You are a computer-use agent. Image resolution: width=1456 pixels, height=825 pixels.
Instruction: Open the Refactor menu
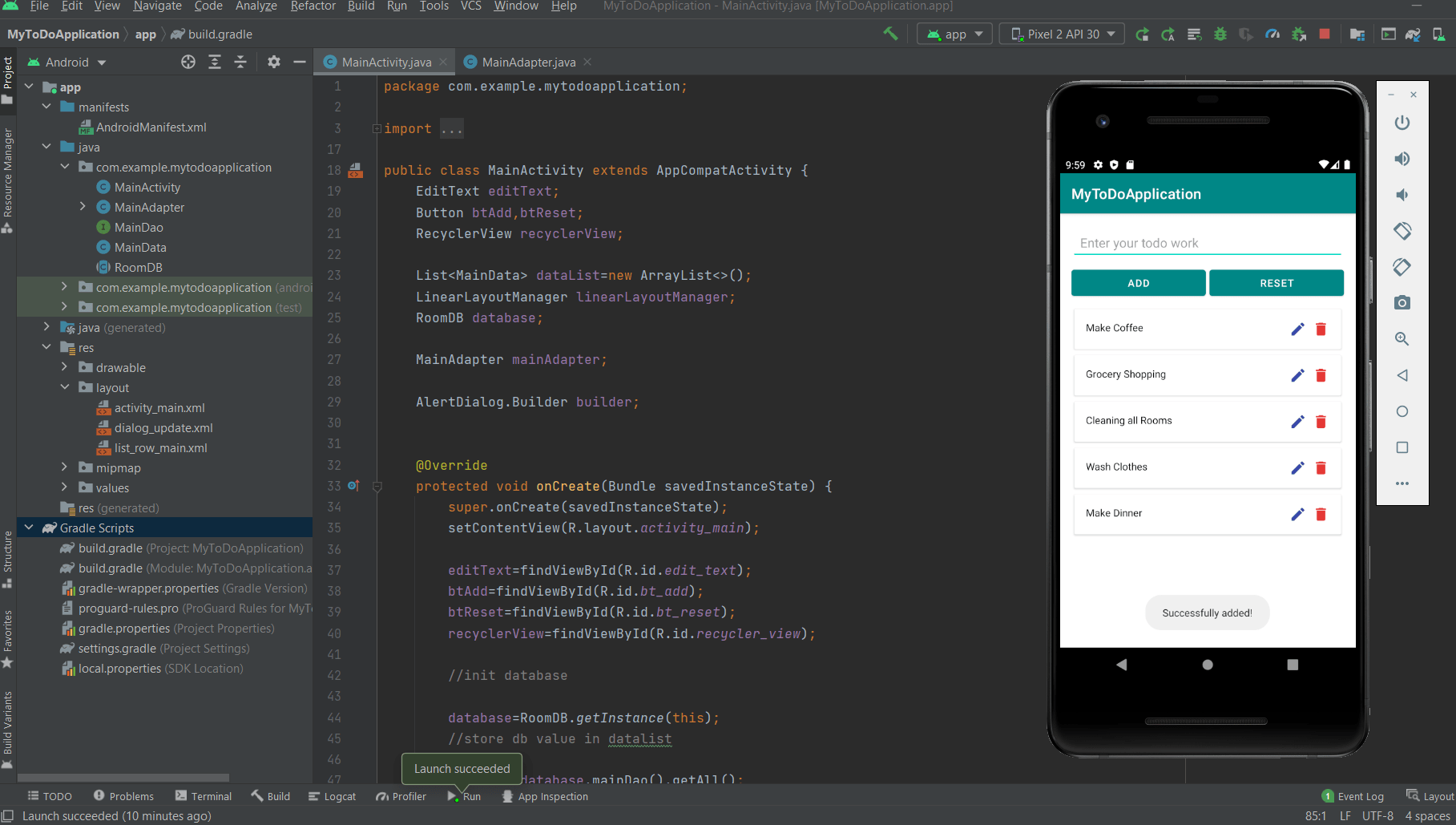point(313,6)
